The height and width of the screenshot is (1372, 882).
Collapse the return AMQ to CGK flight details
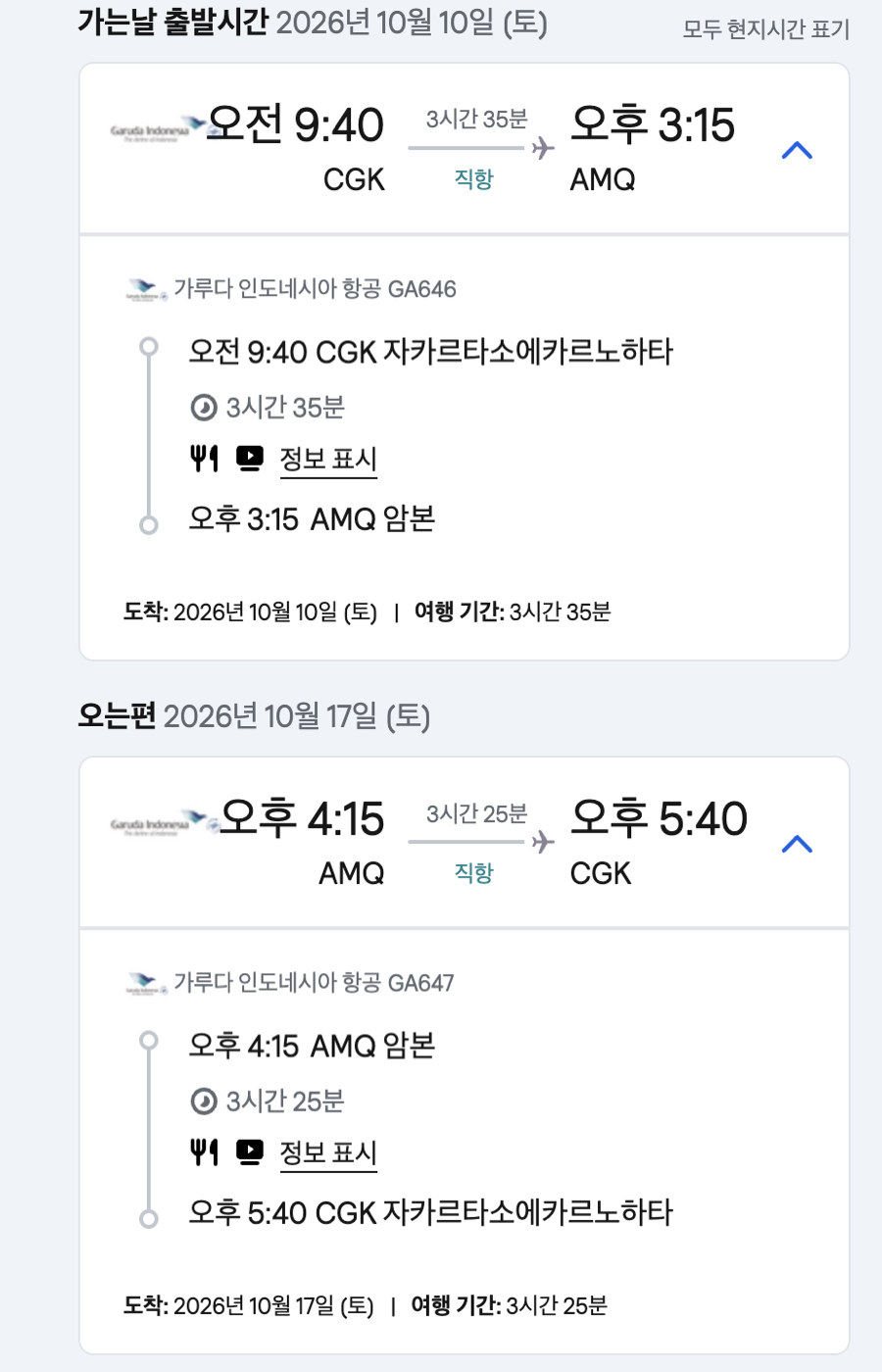(797, 844)
